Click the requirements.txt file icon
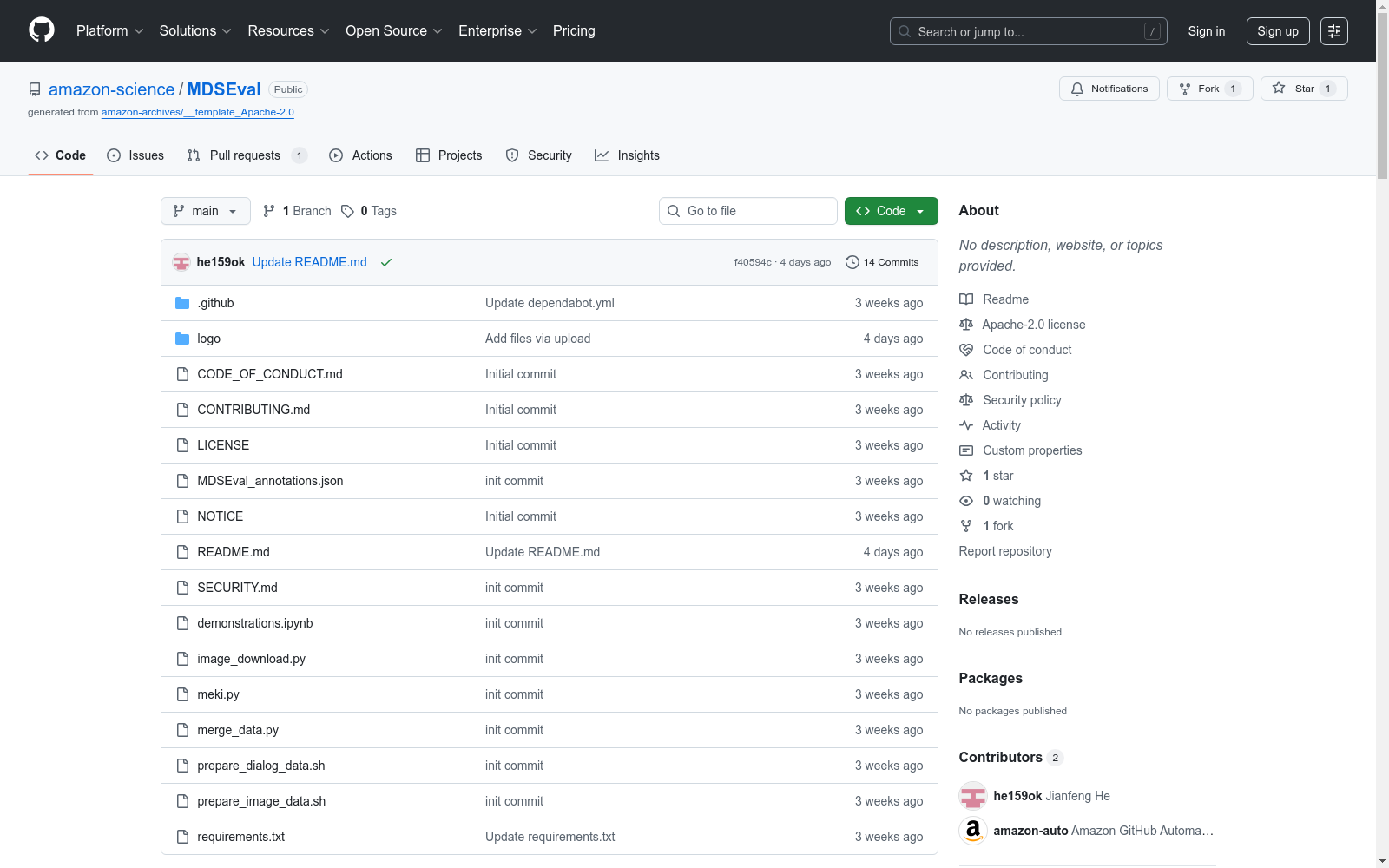This screenshot has height=868, width=1389. point(182,837)
